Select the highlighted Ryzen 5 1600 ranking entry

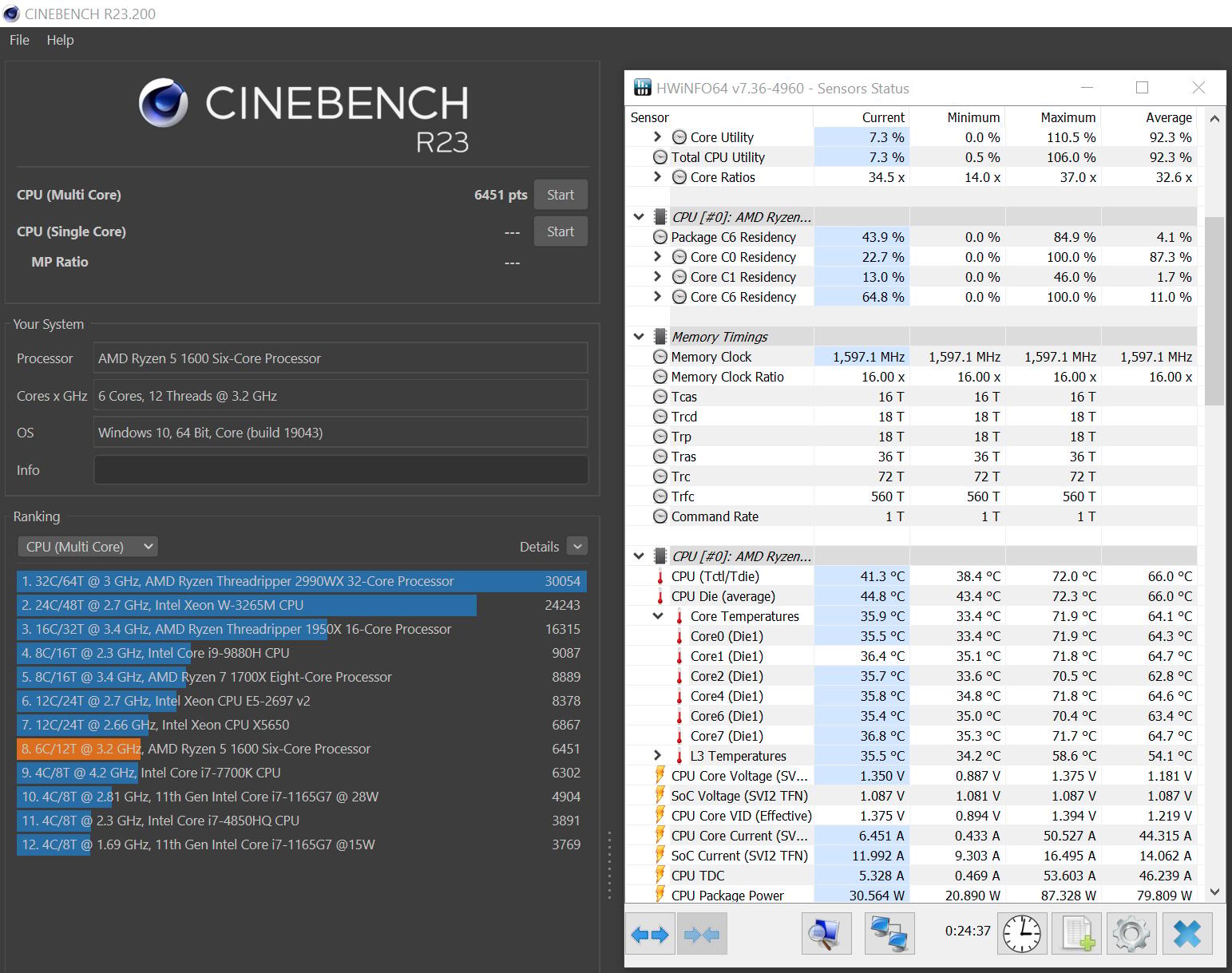click(302, 749)
